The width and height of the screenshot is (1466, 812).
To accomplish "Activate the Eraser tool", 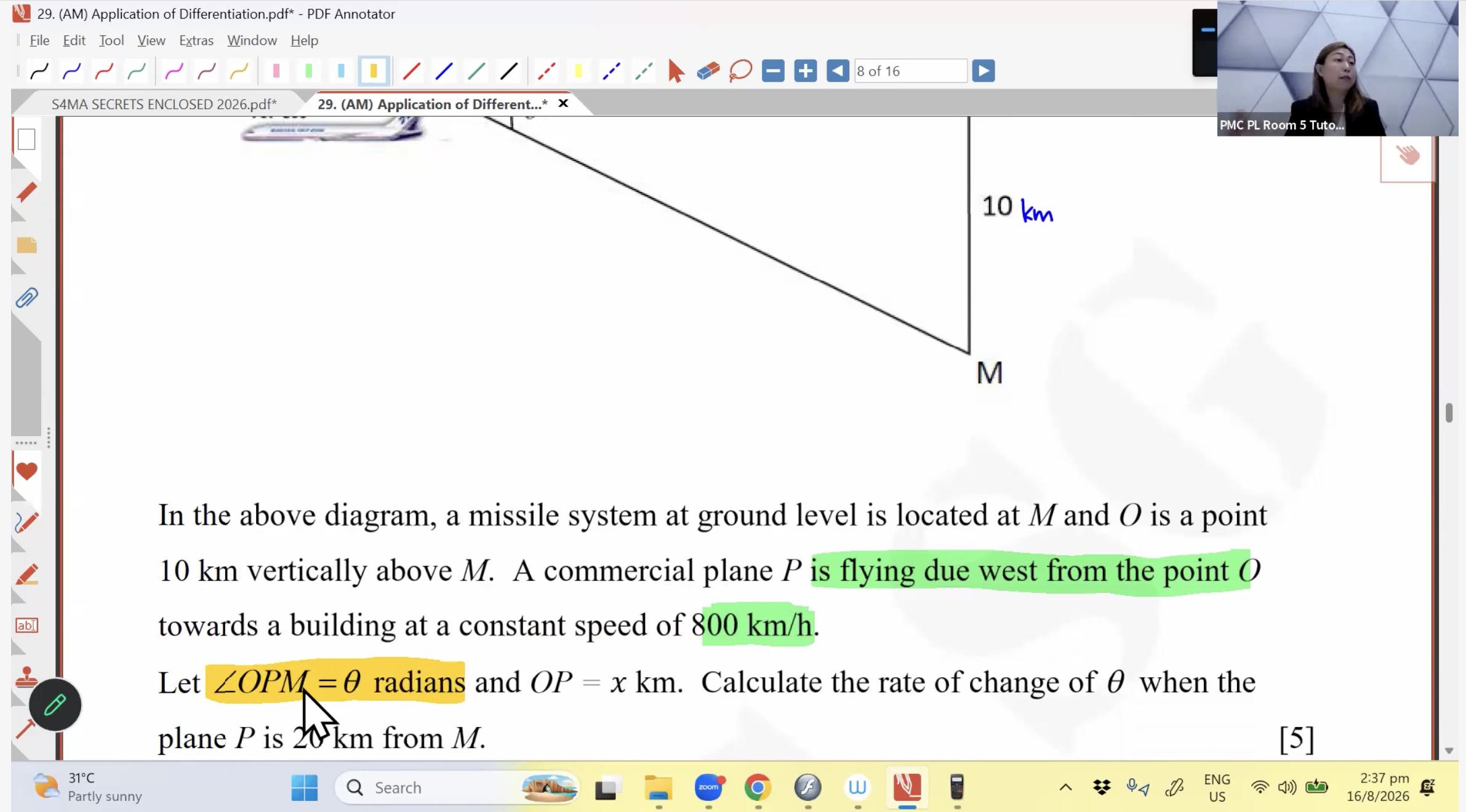I will 708,71.
